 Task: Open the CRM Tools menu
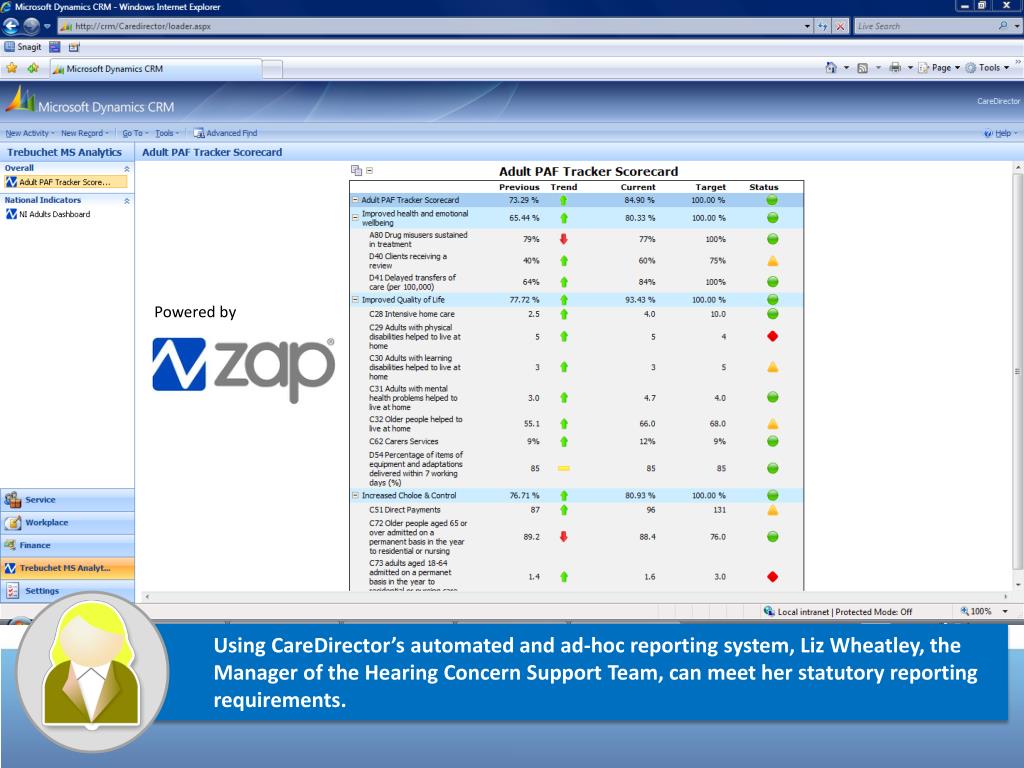[167, 133]
